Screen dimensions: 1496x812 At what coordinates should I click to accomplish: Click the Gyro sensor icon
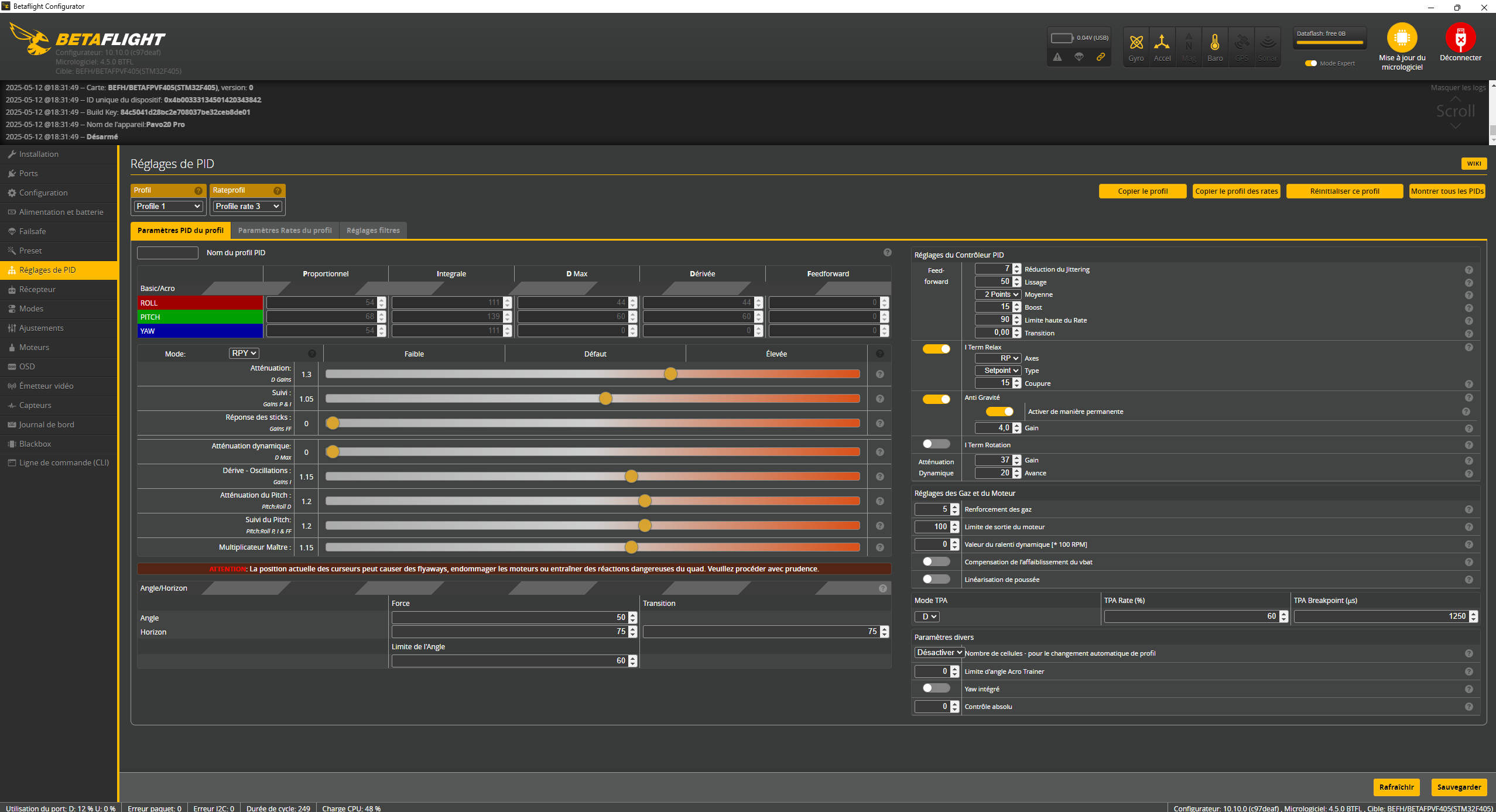coord(1136,42)
